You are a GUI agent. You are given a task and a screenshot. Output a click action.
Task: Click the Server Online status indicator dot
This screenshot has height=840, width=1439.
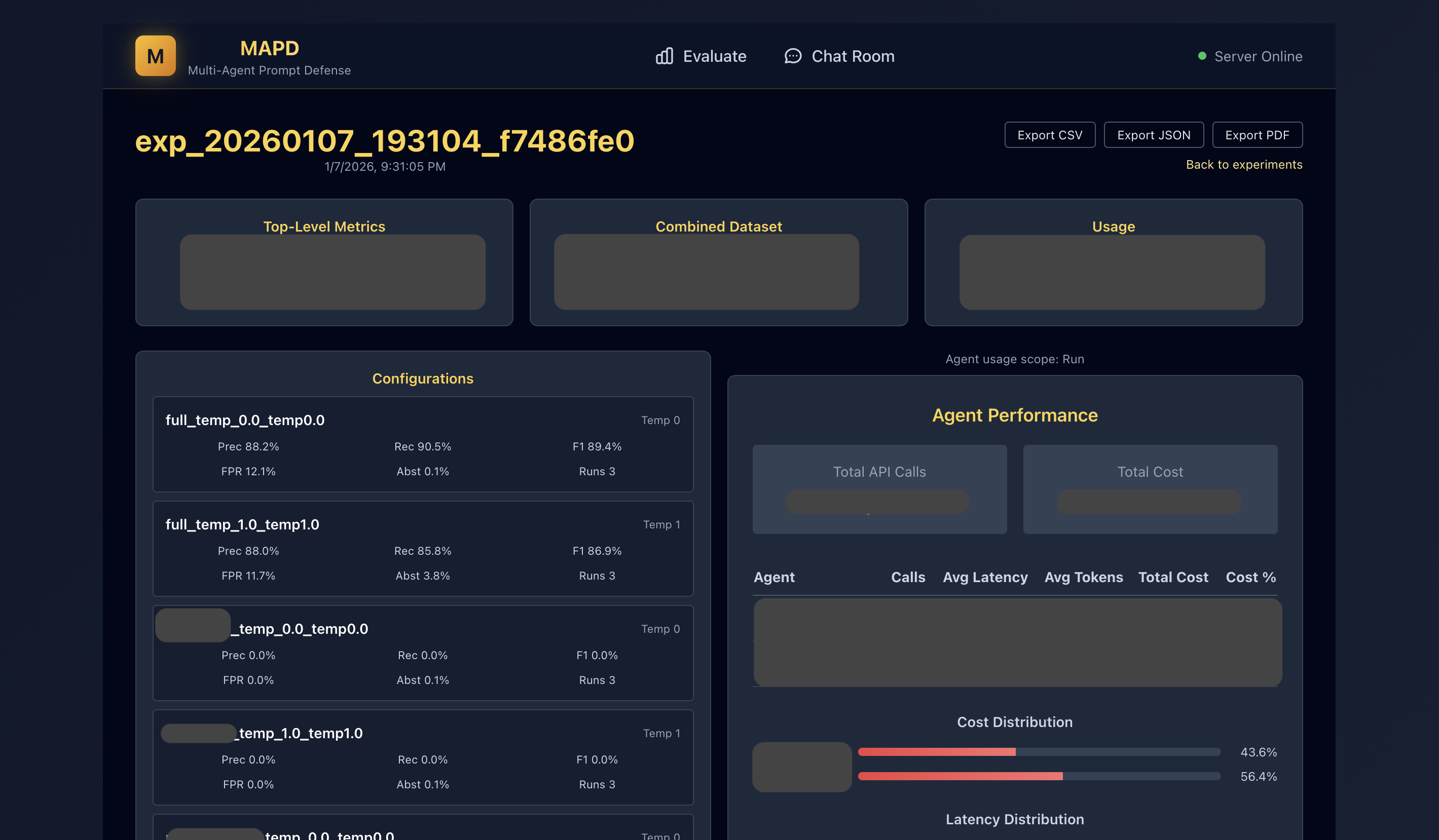point(1202,55)
